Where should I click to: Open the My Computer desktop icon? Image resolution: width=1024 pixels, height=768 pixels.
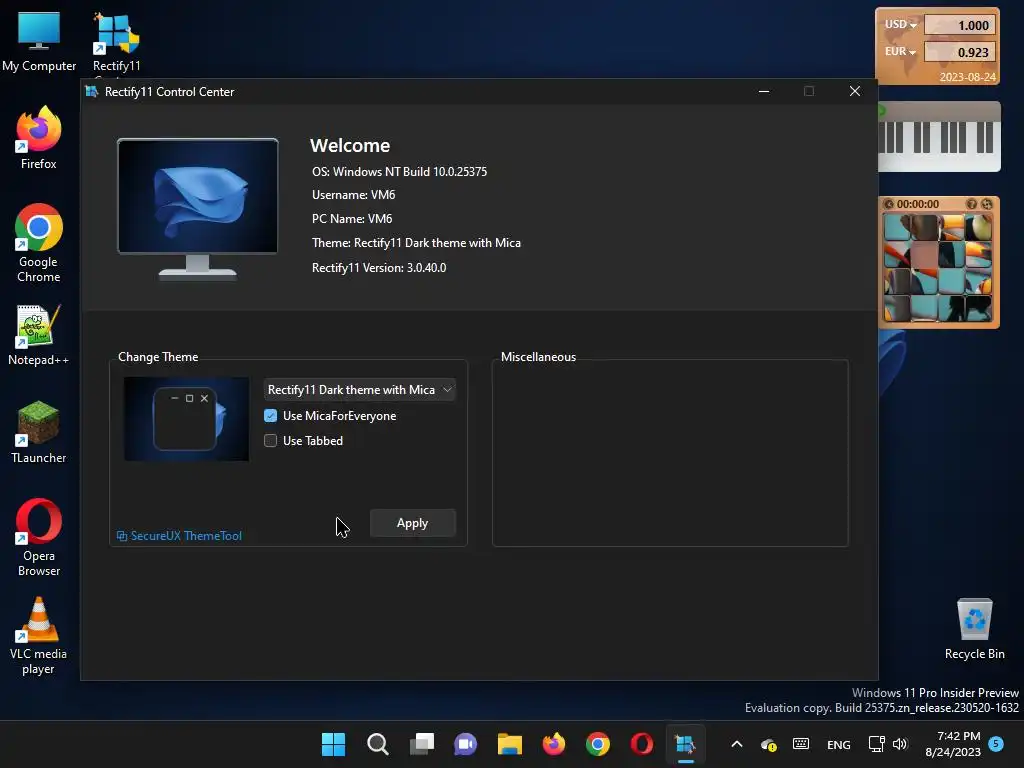coord(39,41)
